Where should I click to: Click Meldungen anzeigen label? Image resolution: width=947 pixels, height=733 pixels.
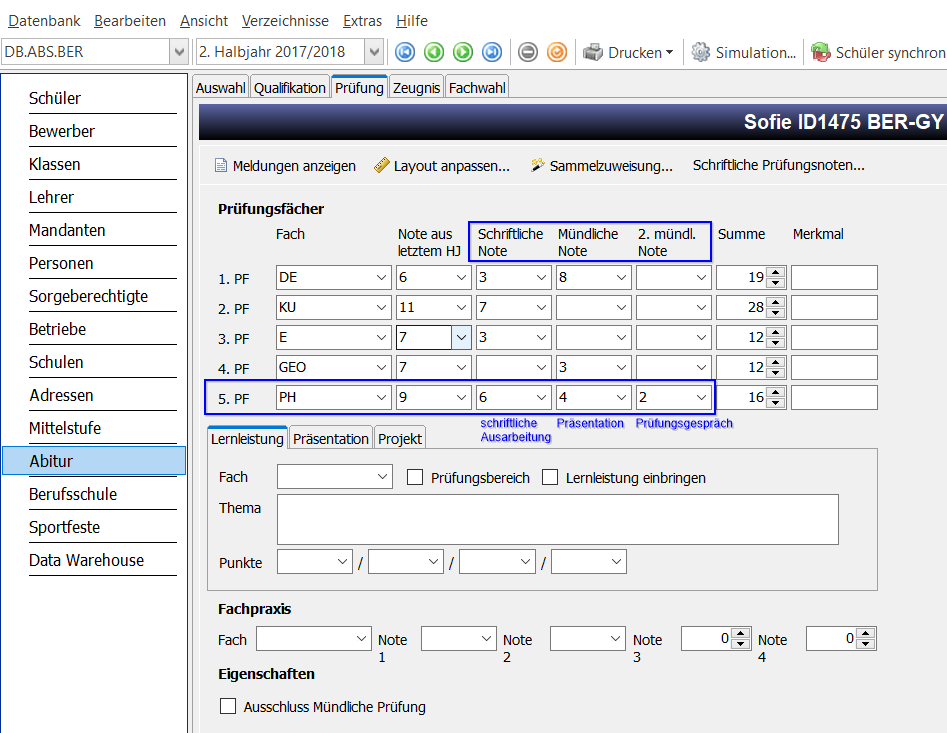[x=294, y=166]
